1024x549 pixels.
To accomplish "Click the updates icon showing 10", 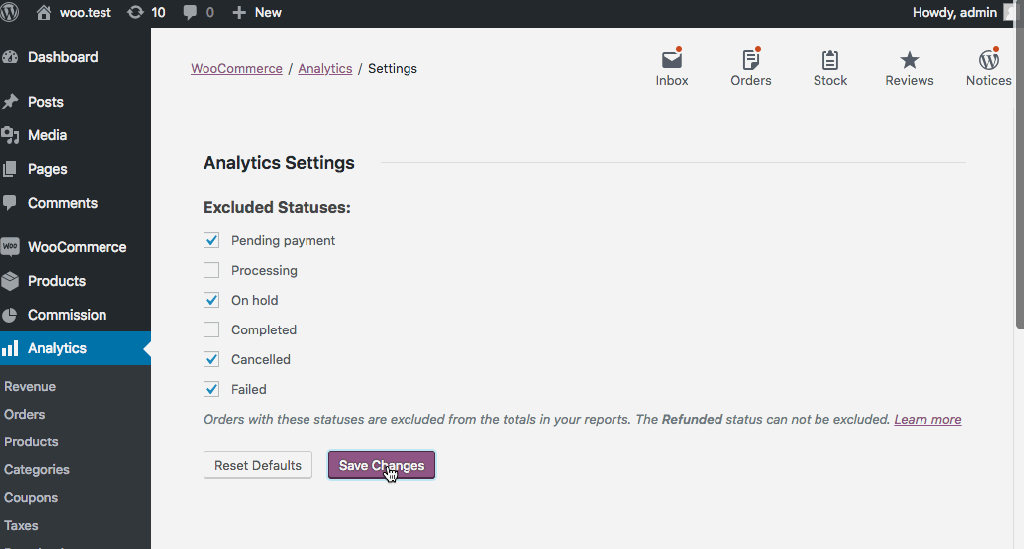I will [146, 13].
